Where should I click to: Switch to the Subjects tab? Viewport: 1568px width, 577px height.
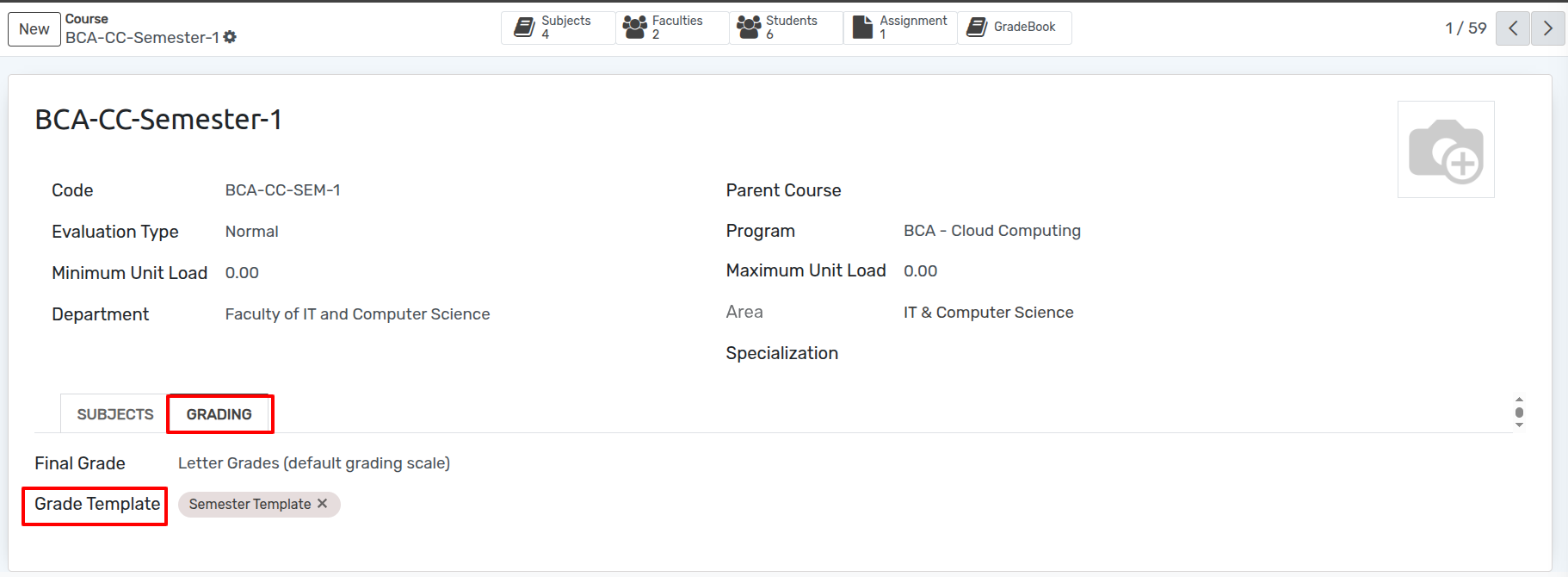115,414
